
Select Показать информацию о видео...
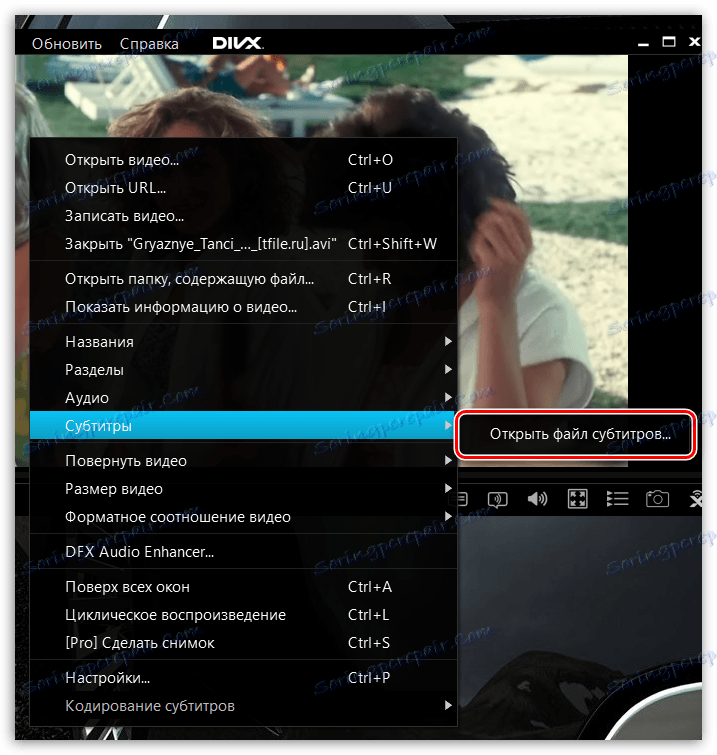tap(243, 307)
